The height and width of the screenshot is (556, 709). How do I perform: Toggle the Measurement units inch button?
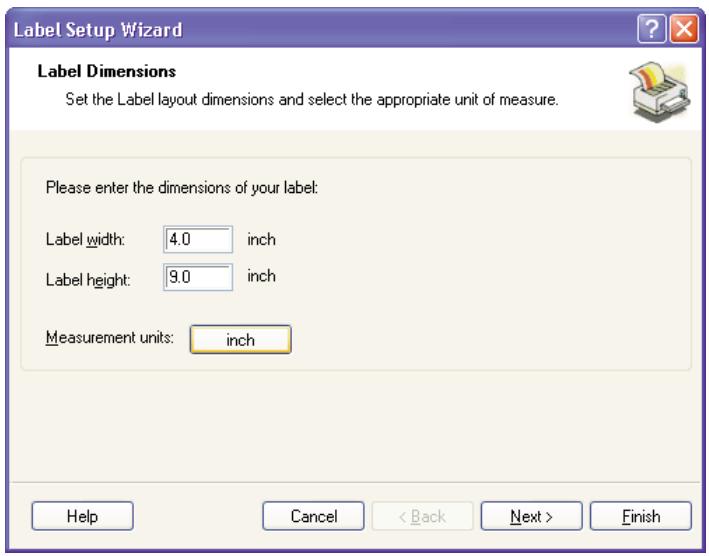click(240, 340)
